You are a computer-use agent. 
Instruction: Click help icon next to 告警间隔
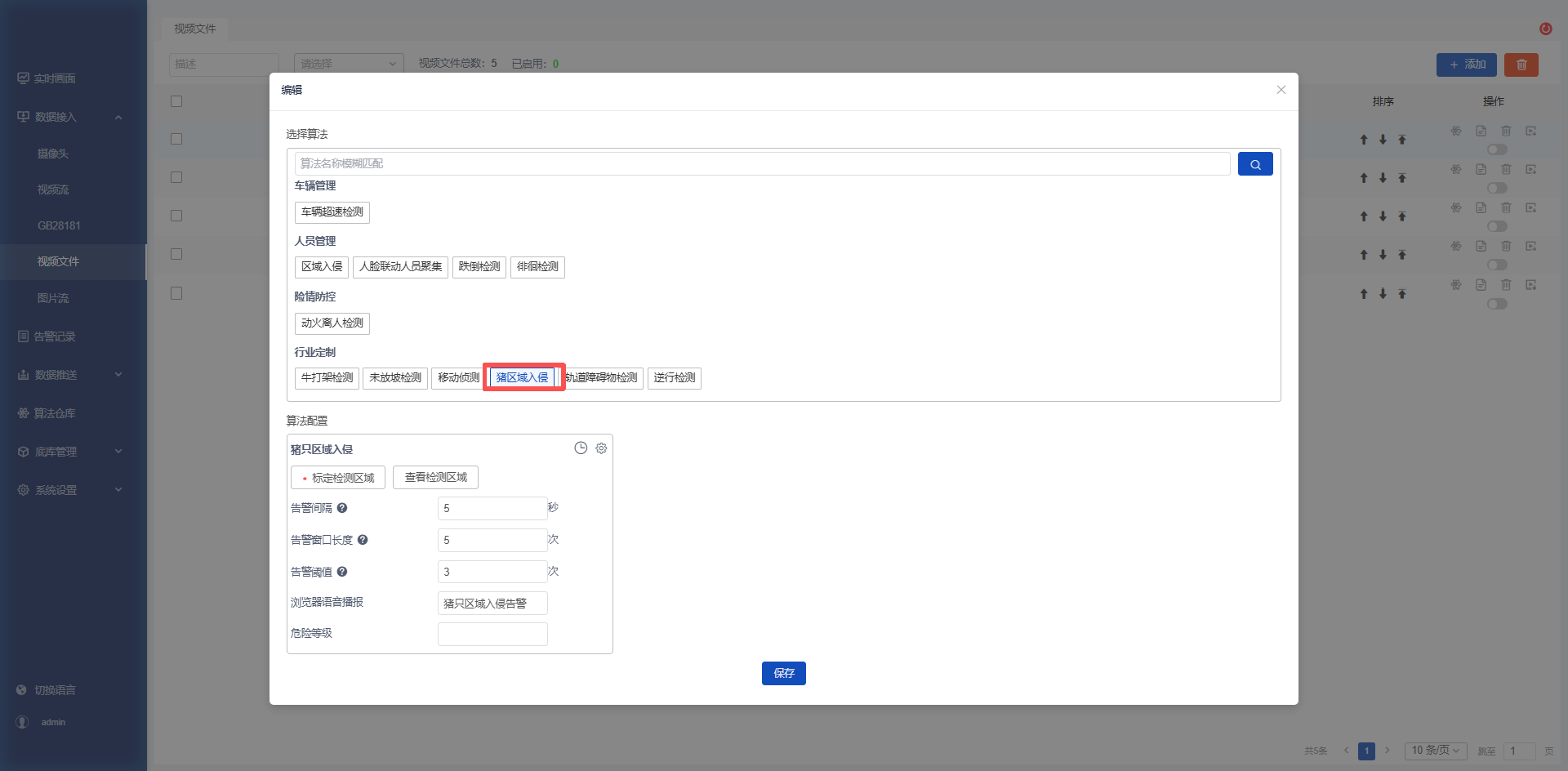[342, 508]
